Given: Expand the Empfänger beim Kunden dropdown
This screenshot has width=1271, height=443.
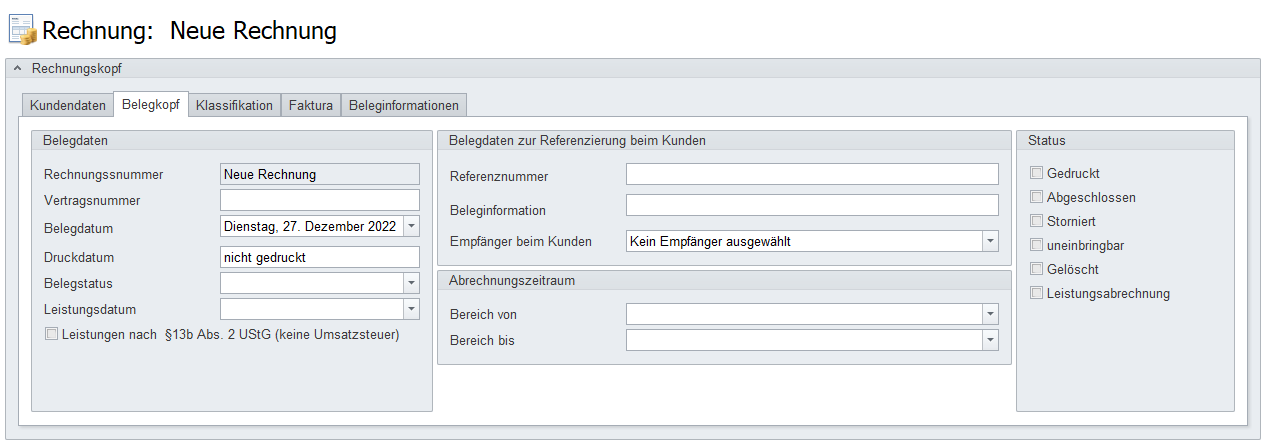Looking at the screenshot, I should point(989,241).
